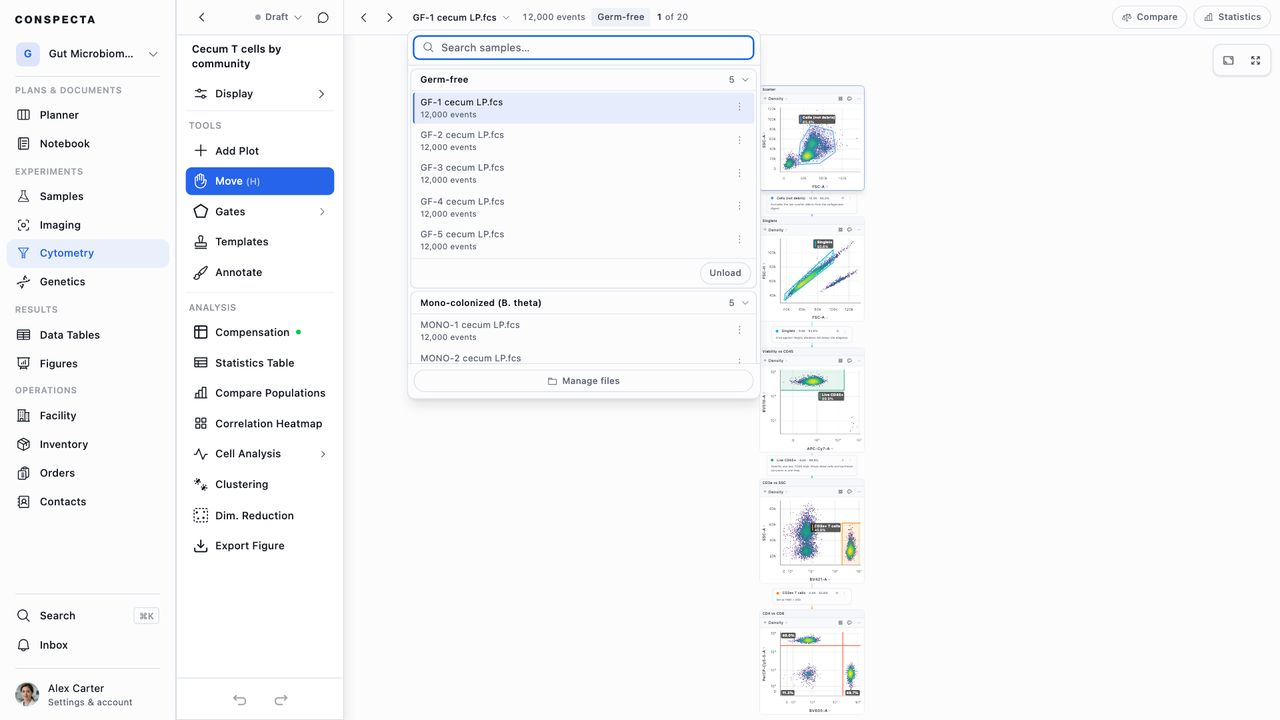Pick the Annotate brush tool
This screenshot has height=720, width=1280.
[260, 272]
